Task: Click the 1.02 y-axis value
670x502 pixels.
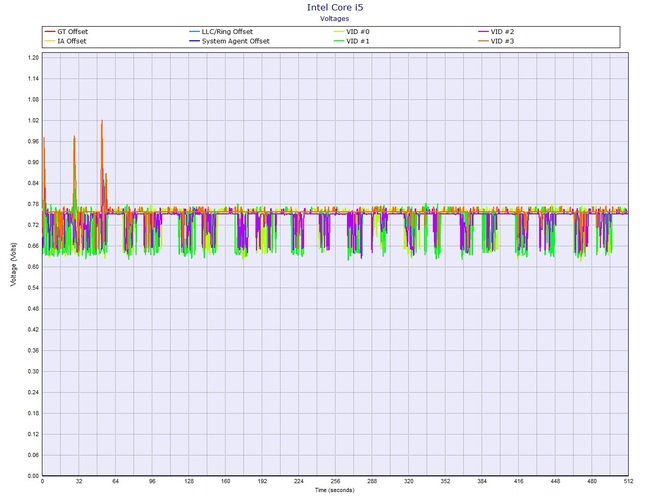Action: click(x=33, y=120)
